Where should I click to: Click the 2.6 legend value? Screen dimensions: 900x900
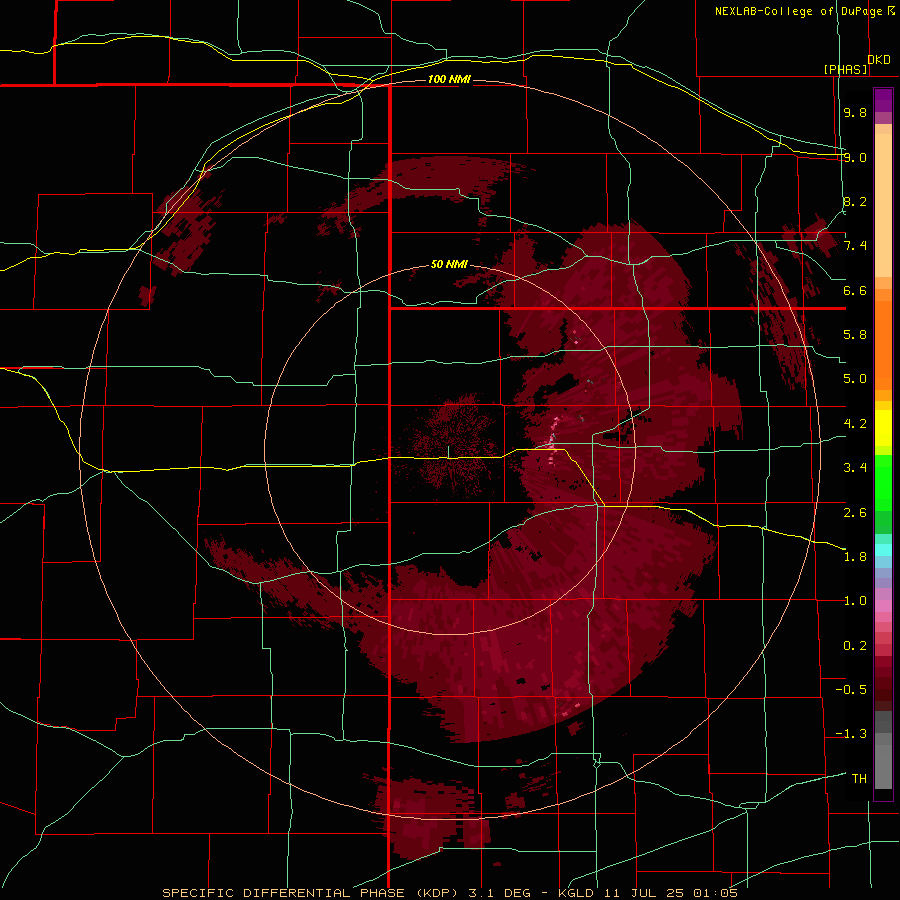pyautogui.click(x=855, y=513)
